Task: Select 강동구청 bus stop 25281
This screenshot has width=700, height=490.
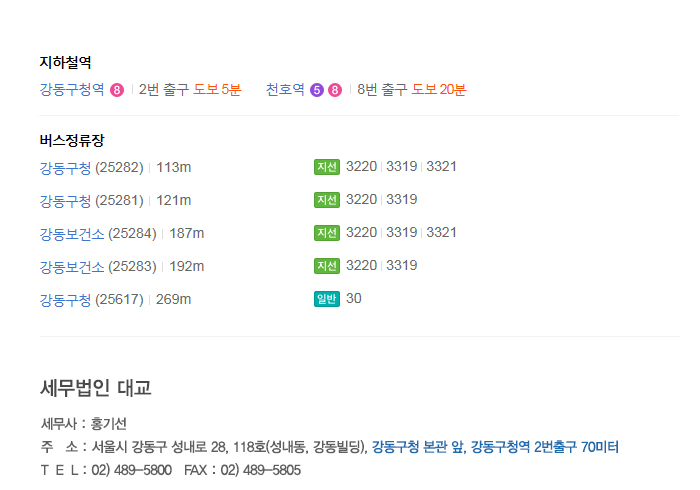Action: pyautogui.click(x=66, y=200)
